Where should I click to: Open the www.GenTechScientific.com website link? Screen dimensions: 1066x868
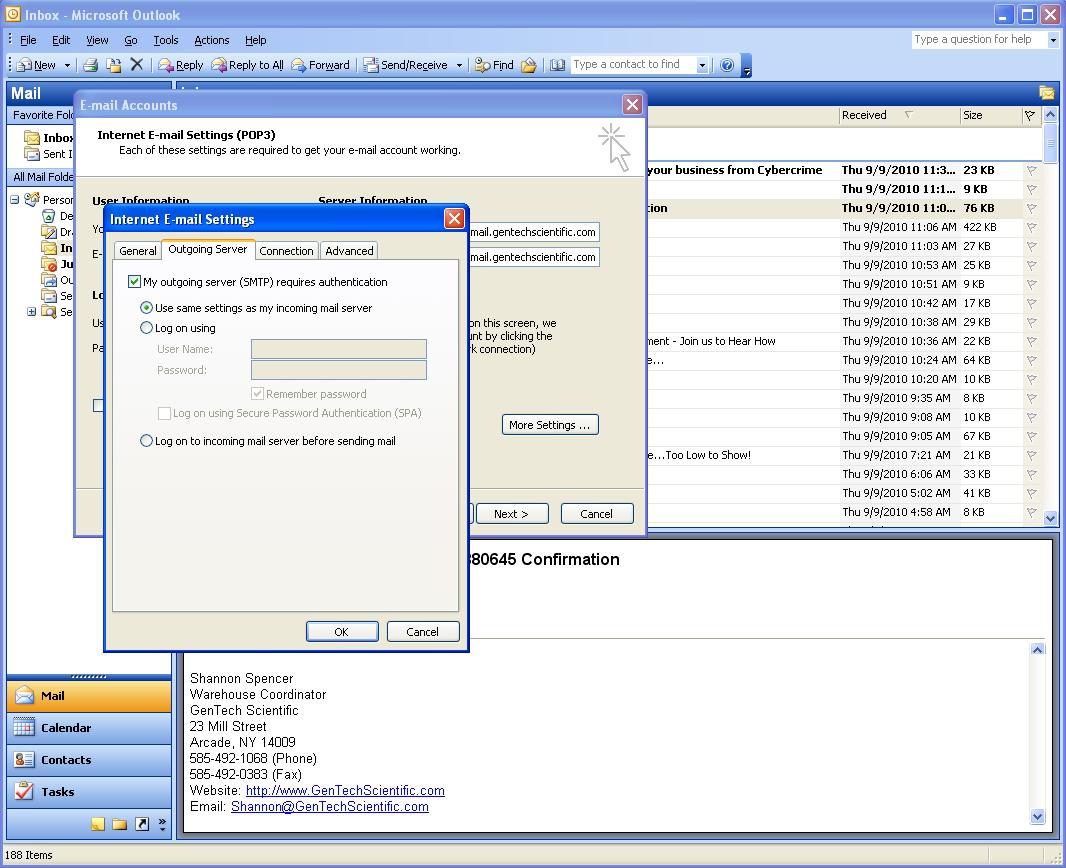pyautogui.click(x=345, y=791)
